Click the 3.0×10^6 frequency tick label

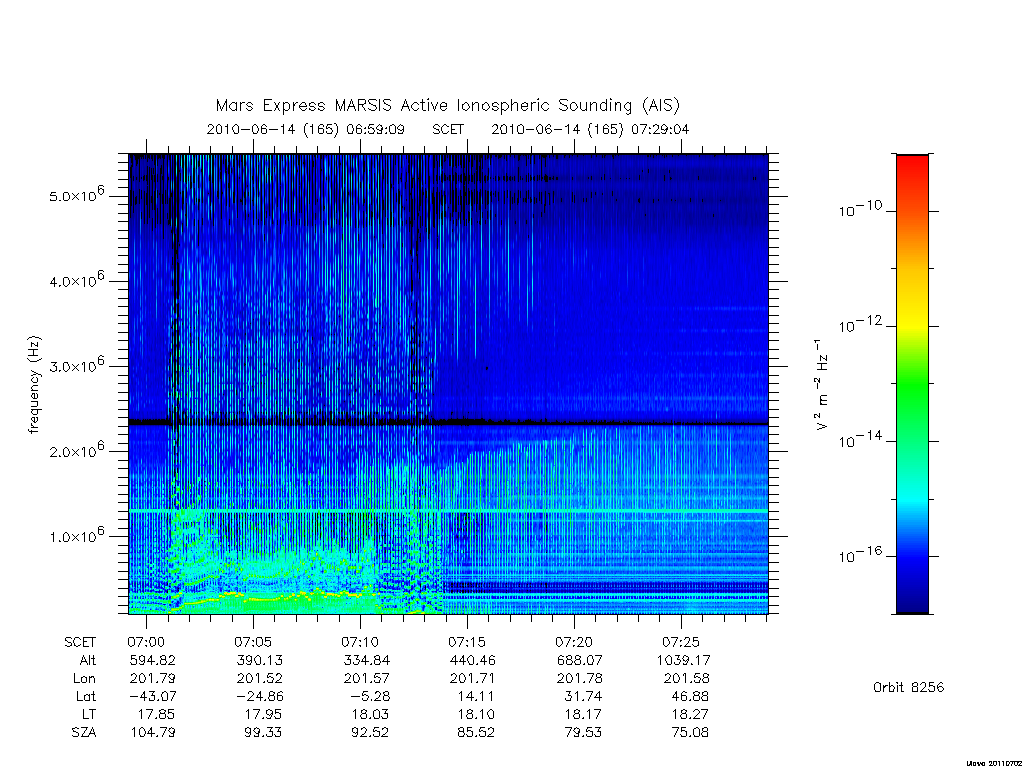(76, 366)
